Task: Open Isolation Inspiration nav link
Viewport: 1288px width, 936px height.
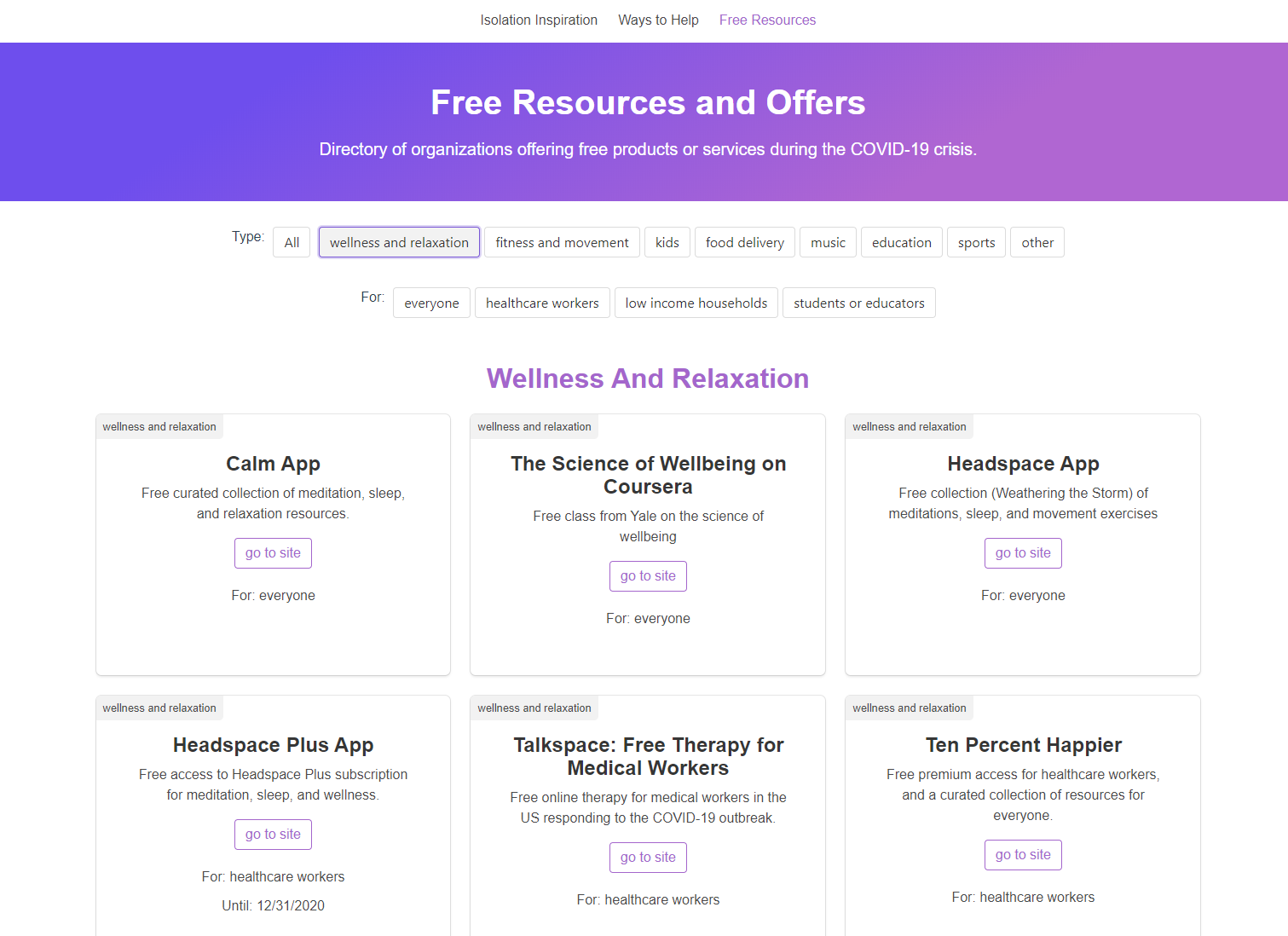Action: 539,20
